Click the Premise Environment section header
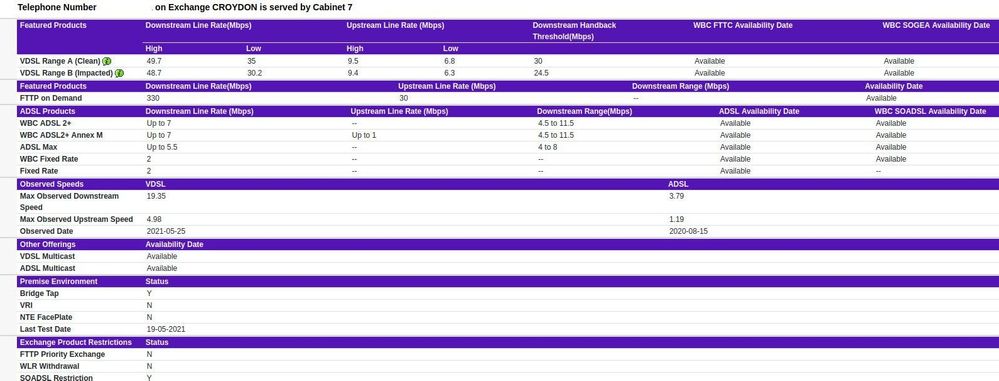This screenshot has width=999, height=381. coord(59,281)
